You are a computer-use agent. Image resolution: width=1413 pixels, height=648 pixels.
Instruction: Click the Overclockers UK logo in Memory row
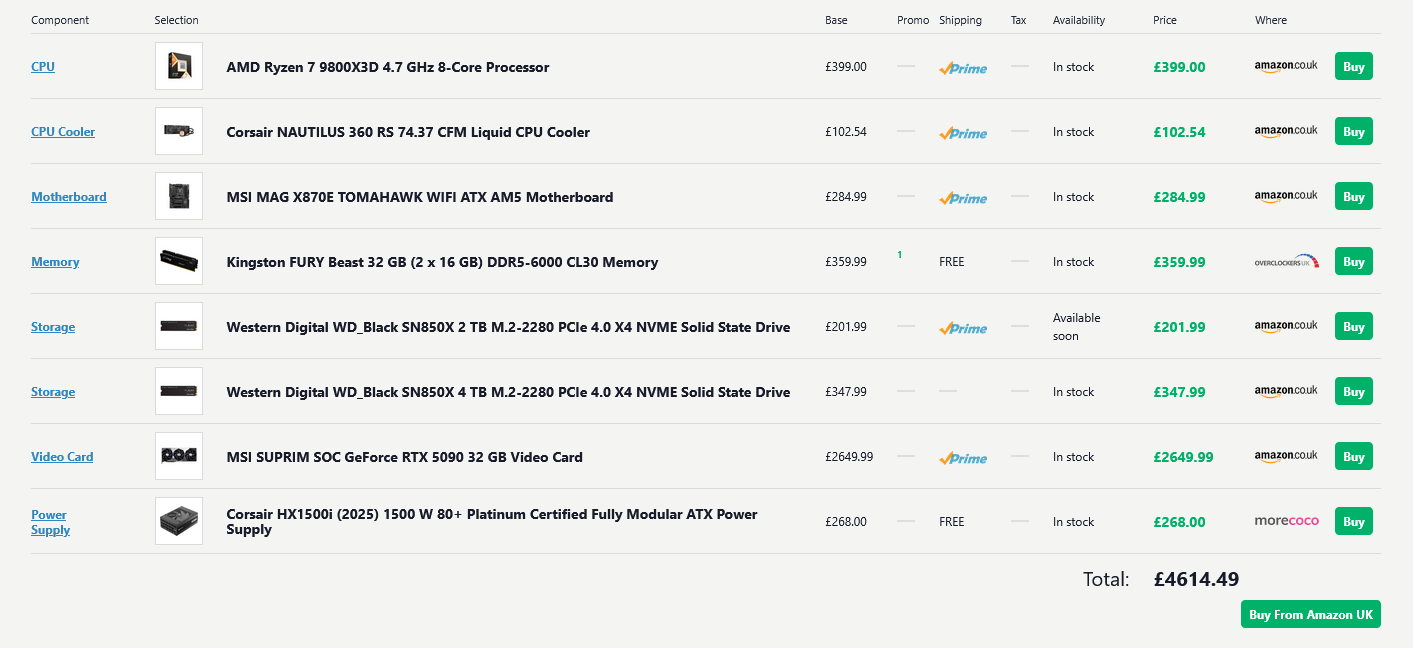[x=1287, y=261]
